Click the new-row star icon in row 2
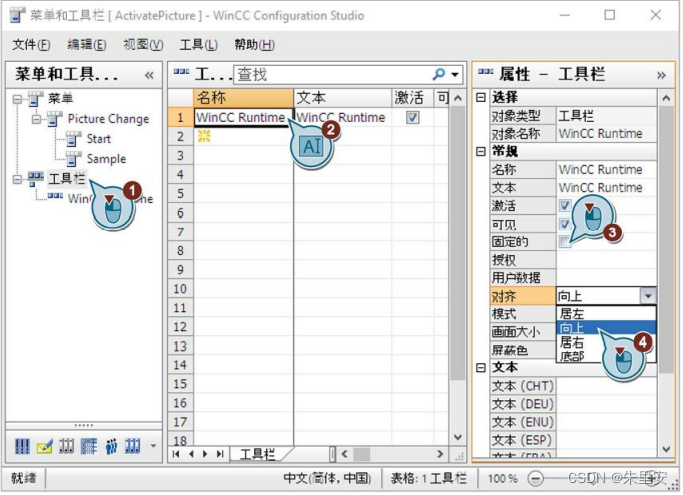Viewport: 683px width, 495px height. click(204, 136)
